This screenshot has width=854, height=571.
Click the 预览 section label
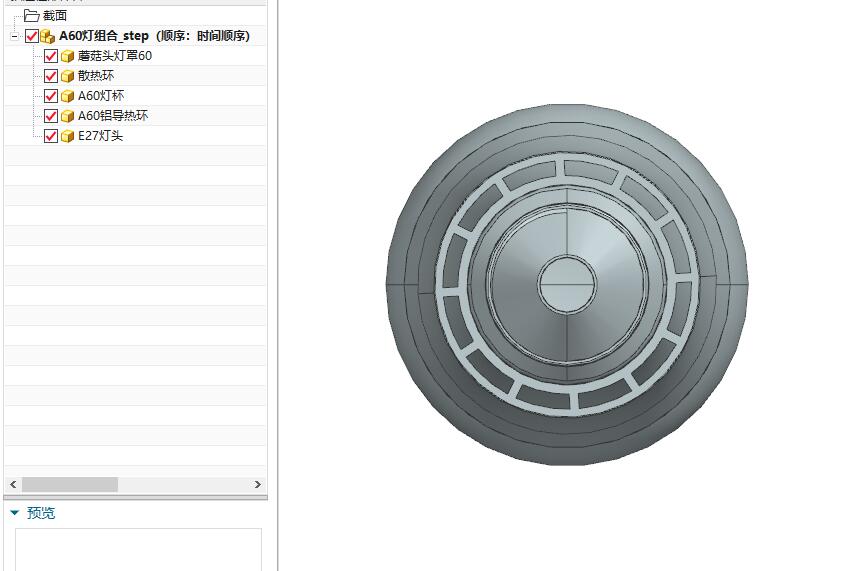pos(41,513)
